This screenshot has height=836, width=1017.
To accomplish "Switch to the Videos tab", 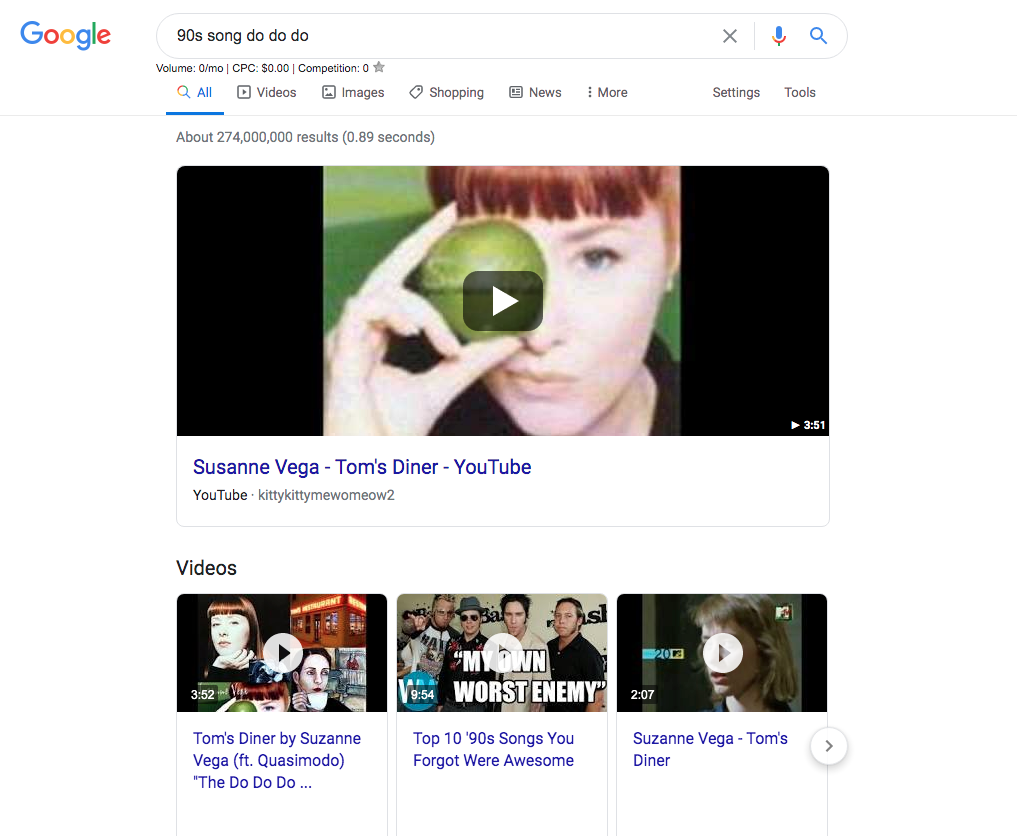I will [x=267, y=92].
